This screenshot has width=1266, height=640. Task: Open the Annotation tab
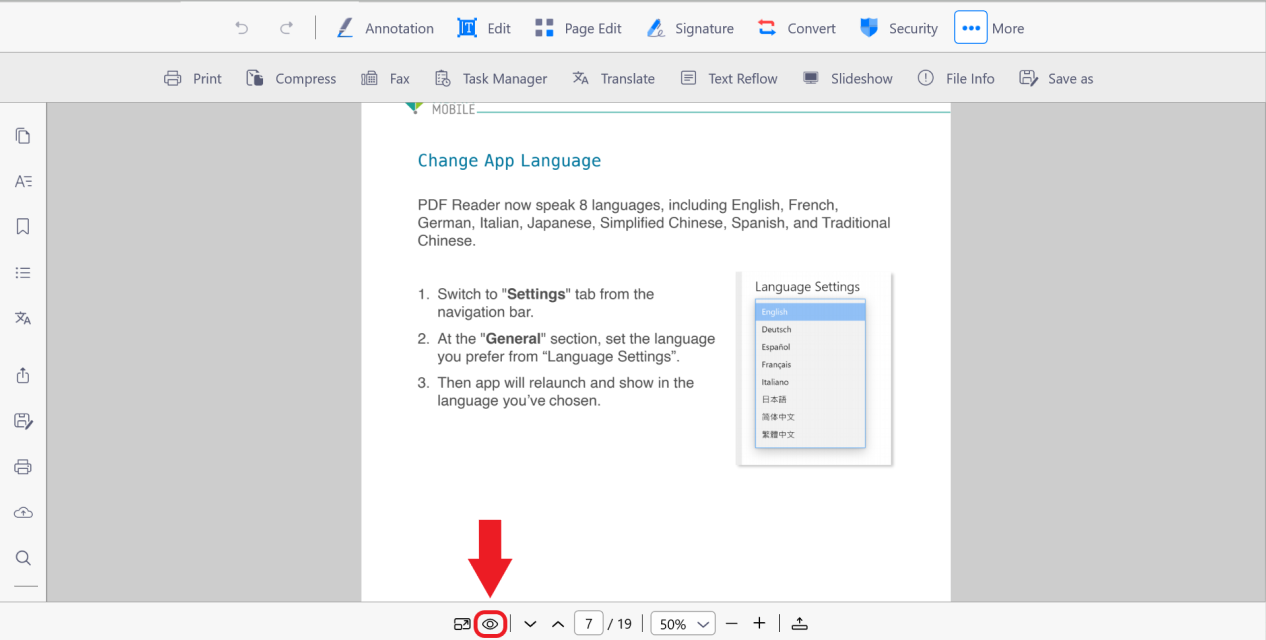[x=385, y=28]
